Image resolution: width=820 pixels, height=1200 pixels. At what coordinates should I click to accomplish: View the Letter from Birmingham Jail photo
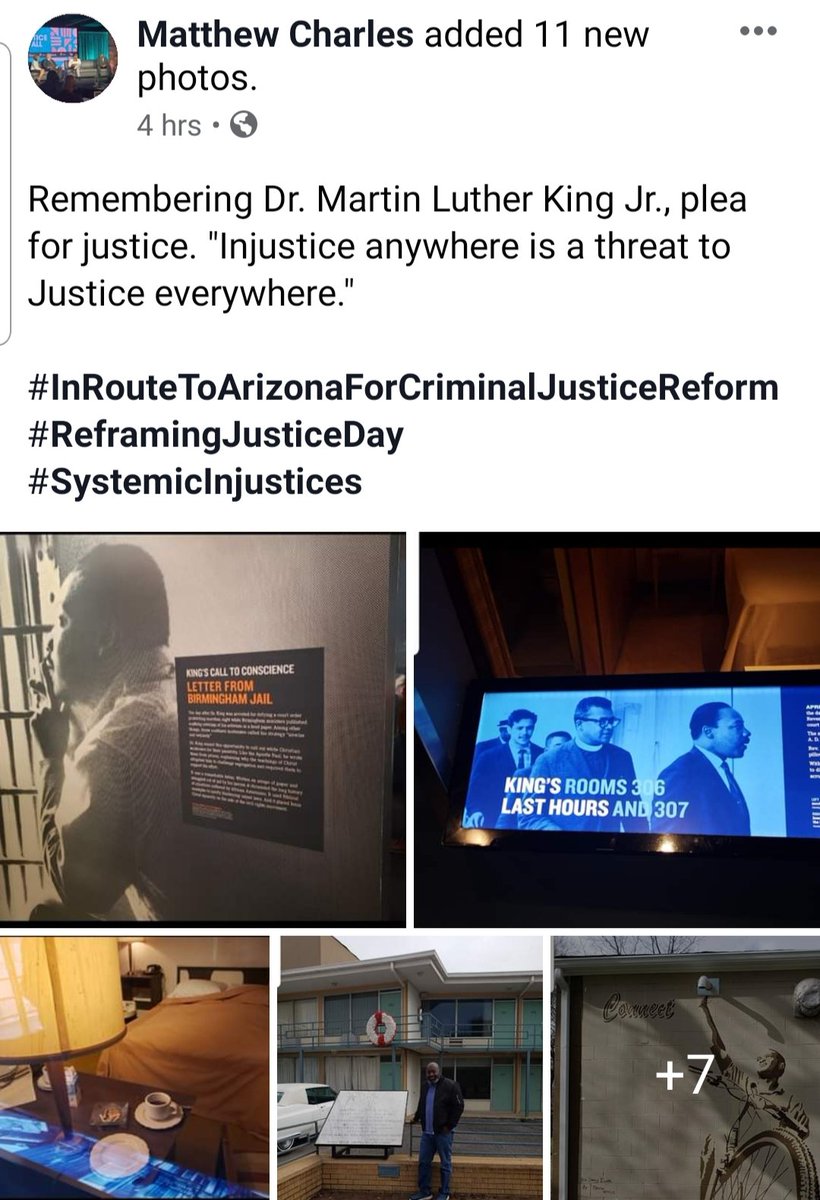[x=203, y=729]
